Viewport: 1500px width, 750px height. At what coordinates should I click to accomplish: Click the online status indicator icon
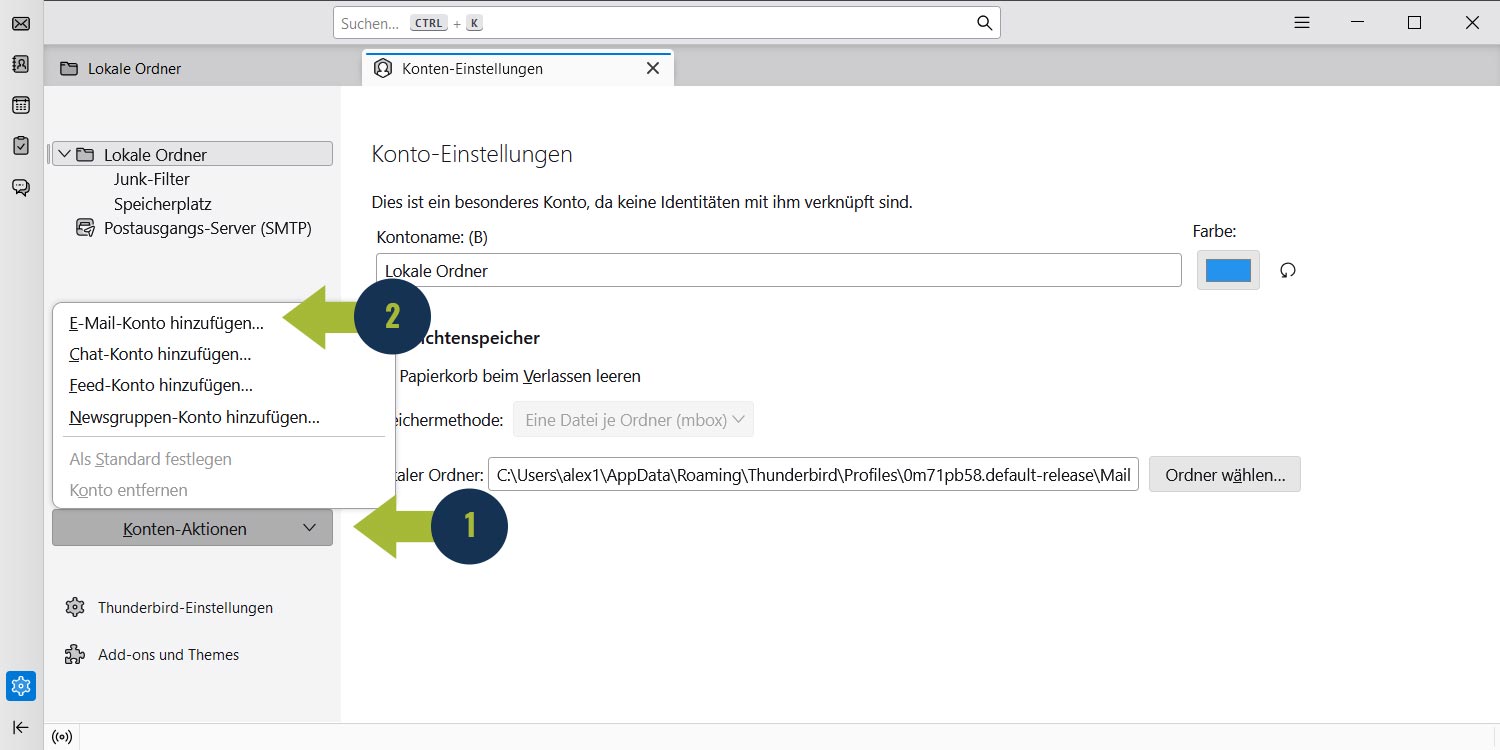62,737
